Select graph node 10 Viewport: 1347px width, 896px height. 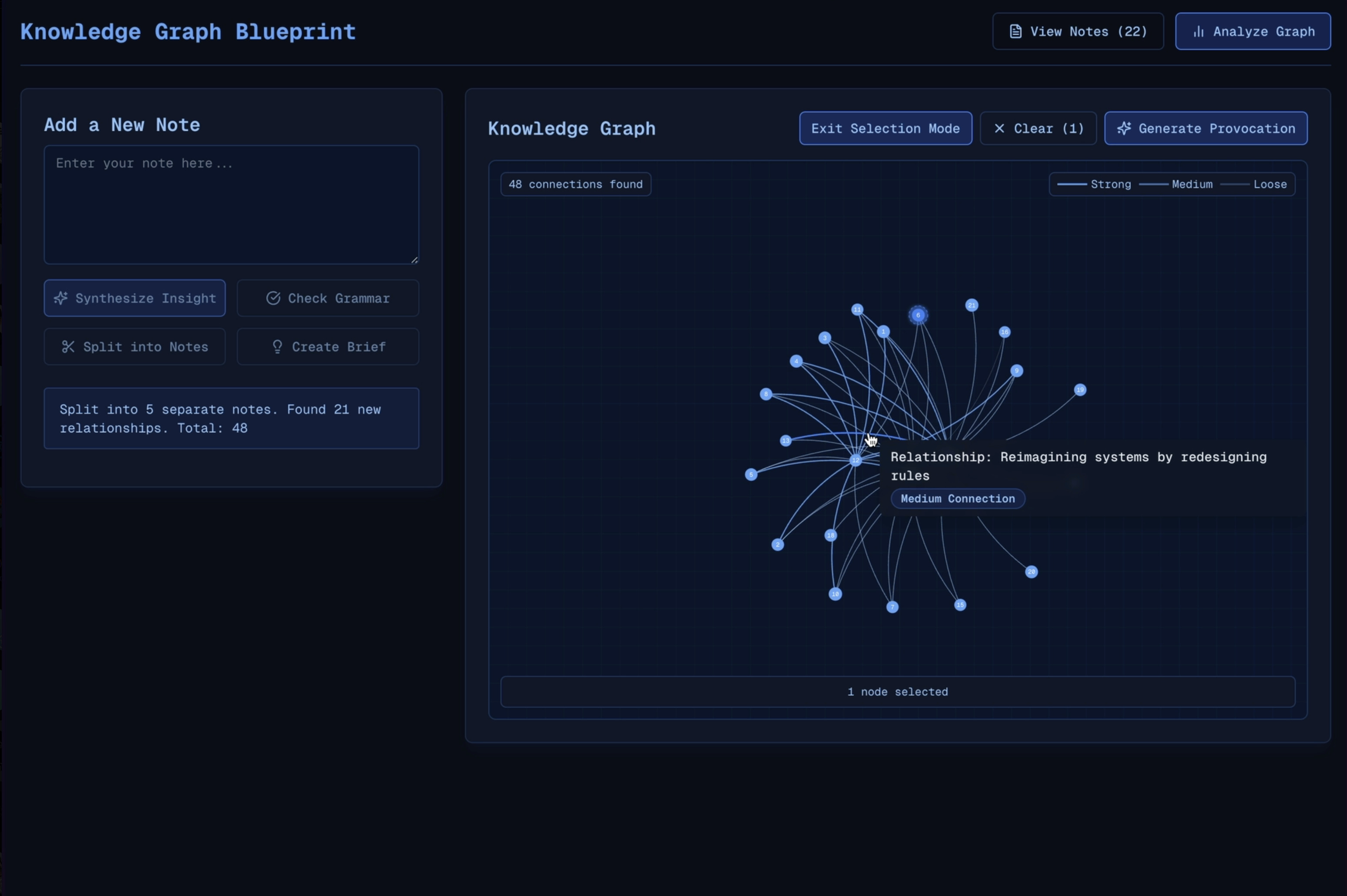tap(835, 594)
